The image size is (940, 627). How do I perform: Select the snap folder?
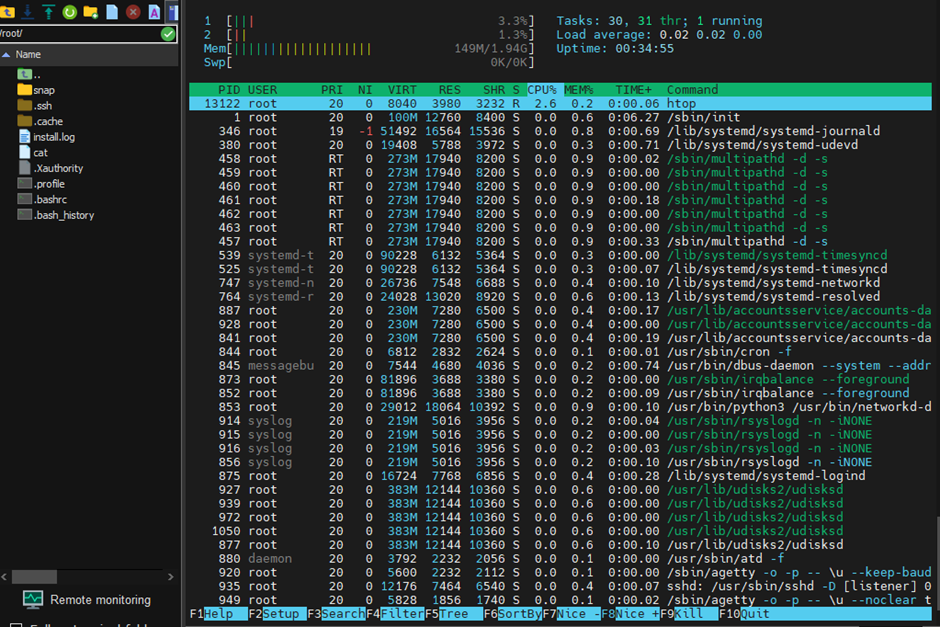tap(36, 90)
